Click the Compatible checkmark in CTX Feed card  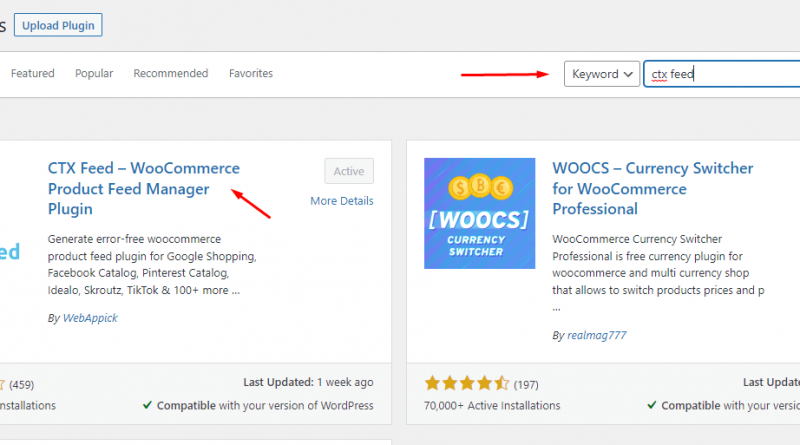(147, 406)
